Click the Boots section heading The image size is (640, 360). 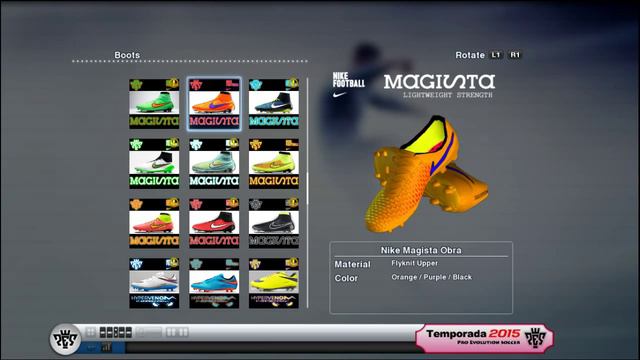coord(127,55)
